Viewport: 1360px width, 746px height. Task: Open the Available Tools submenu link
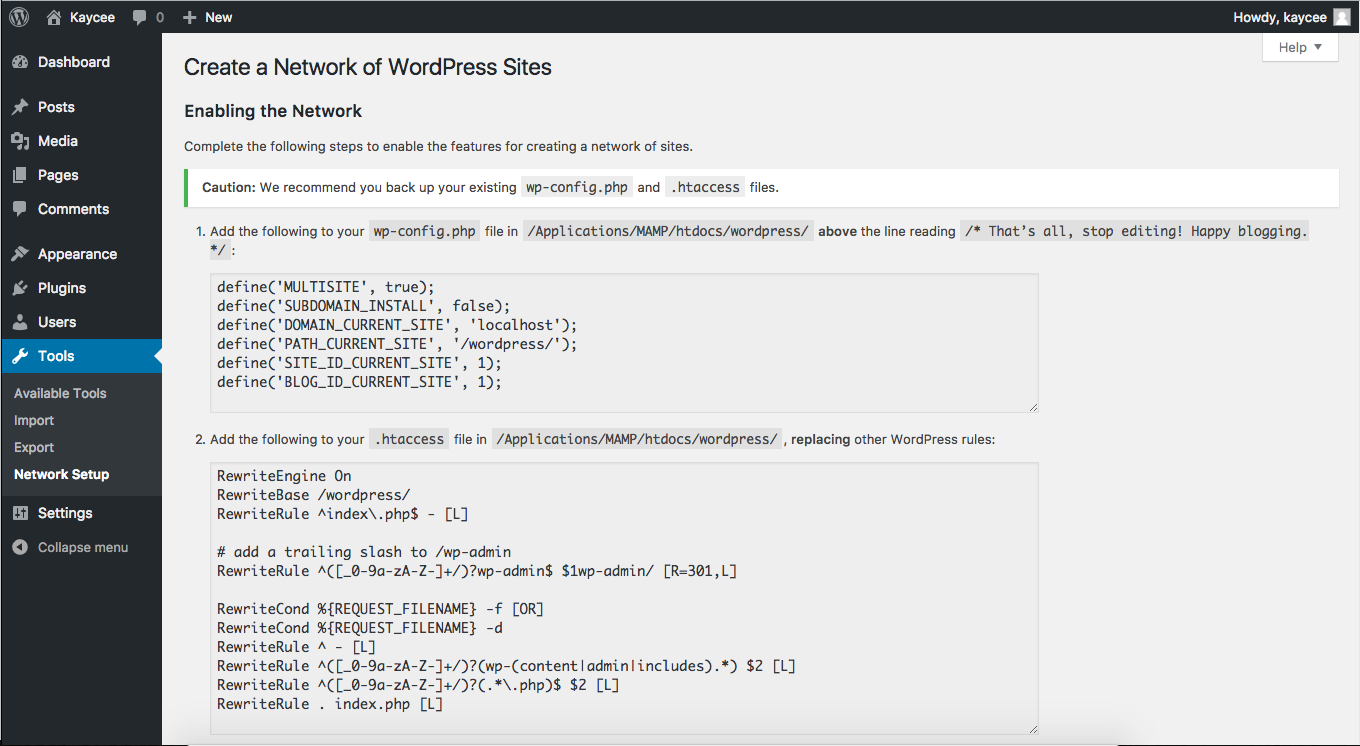point(60,393)
